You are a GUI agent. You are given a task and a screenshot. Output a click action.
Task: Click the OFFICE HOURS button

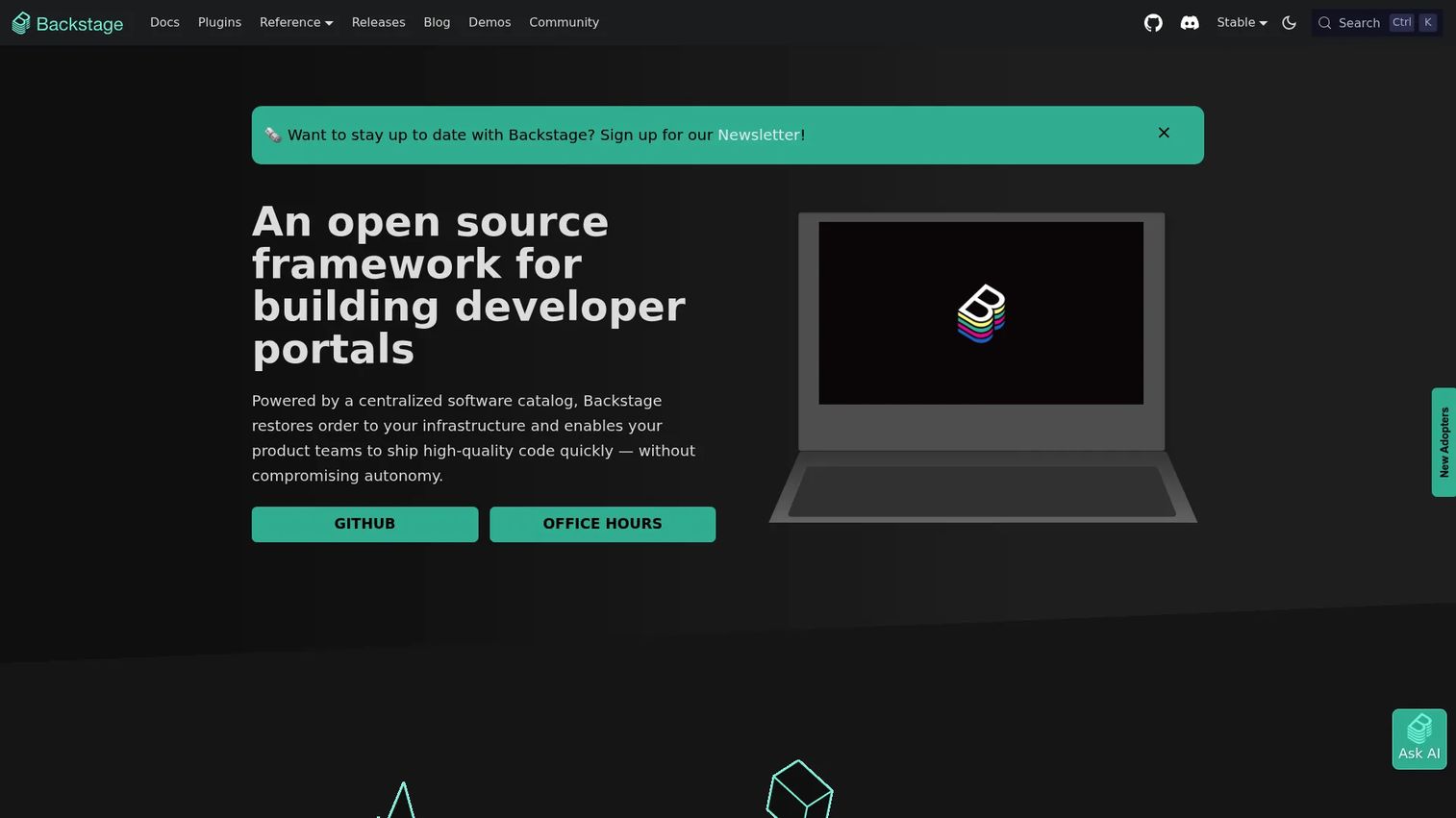point(602,524)
